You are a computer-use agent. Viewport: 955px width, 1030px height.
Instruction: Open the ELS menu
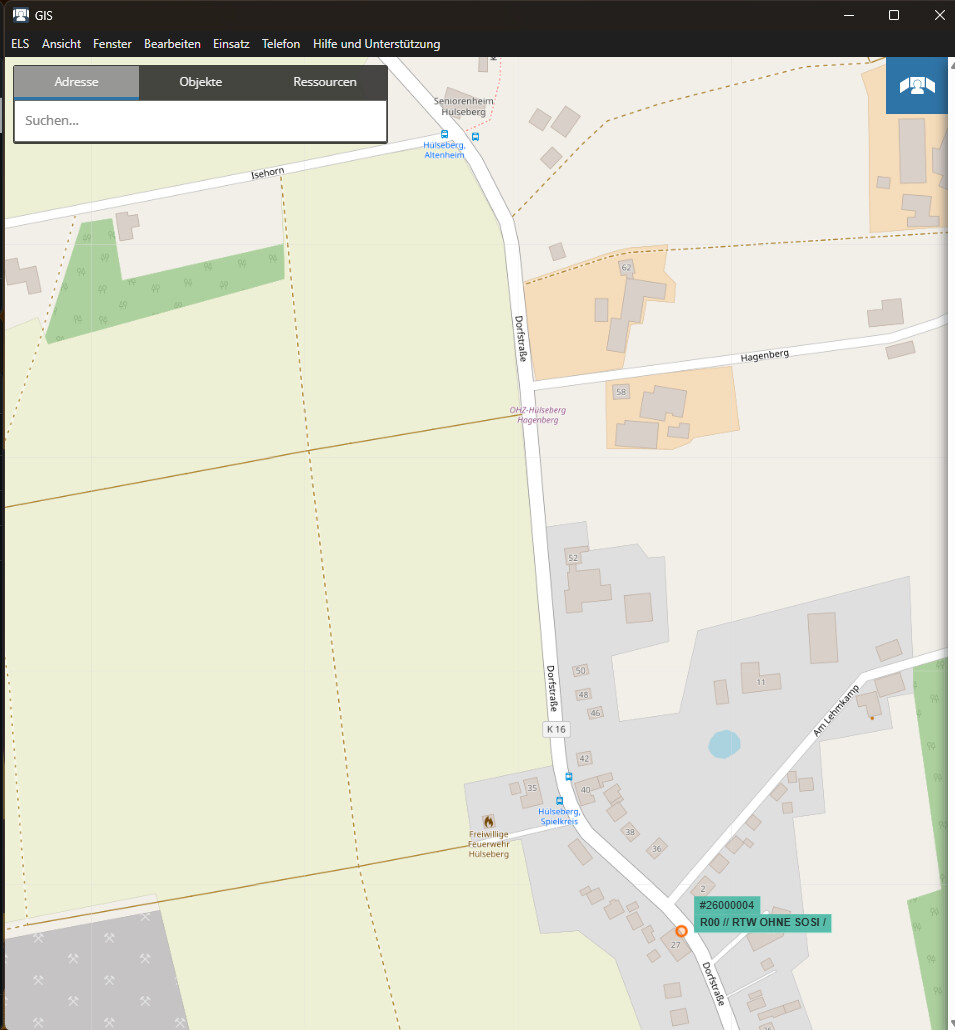(x=20, y=44)
